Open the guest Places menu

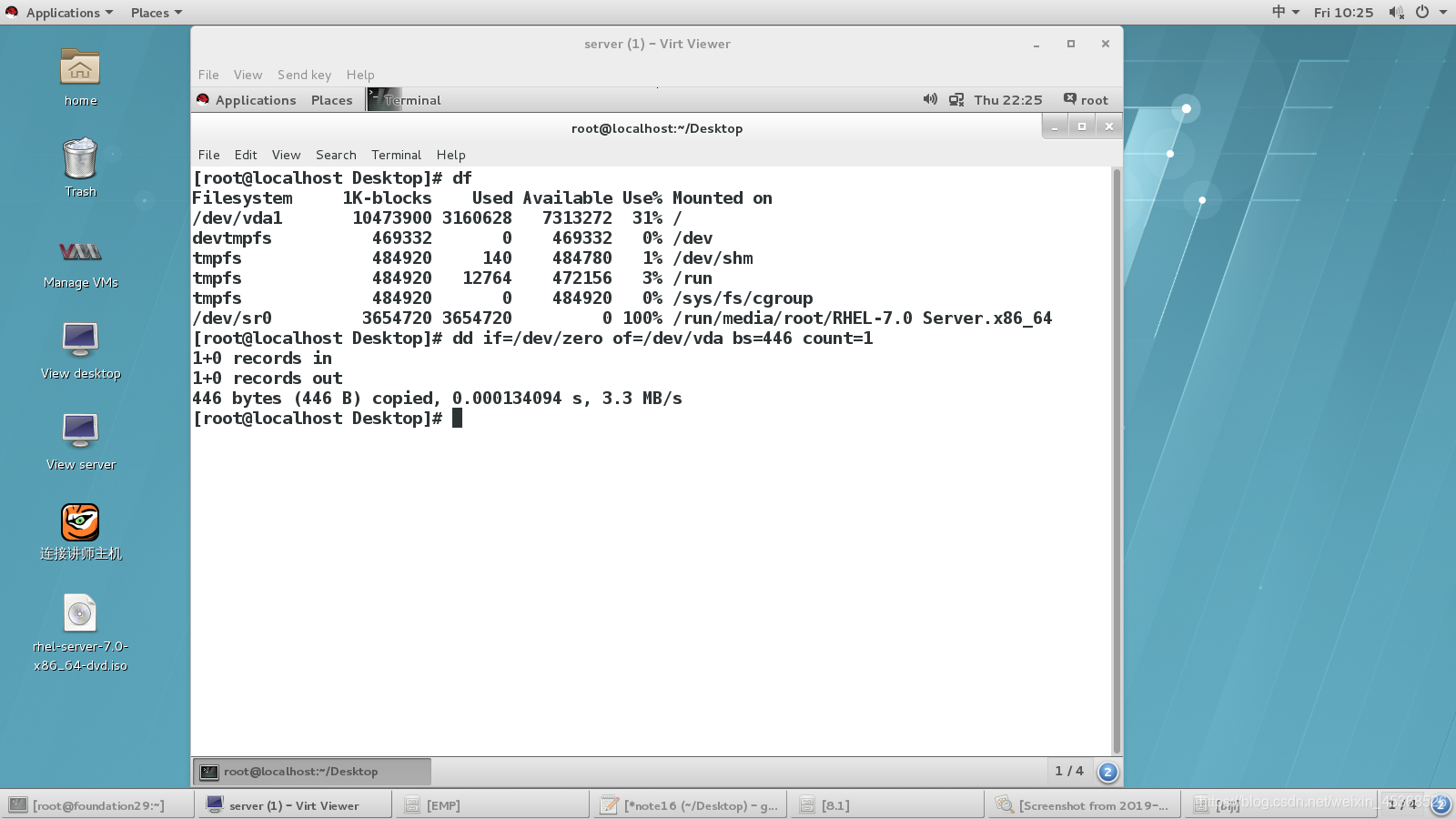click(331, 100)
